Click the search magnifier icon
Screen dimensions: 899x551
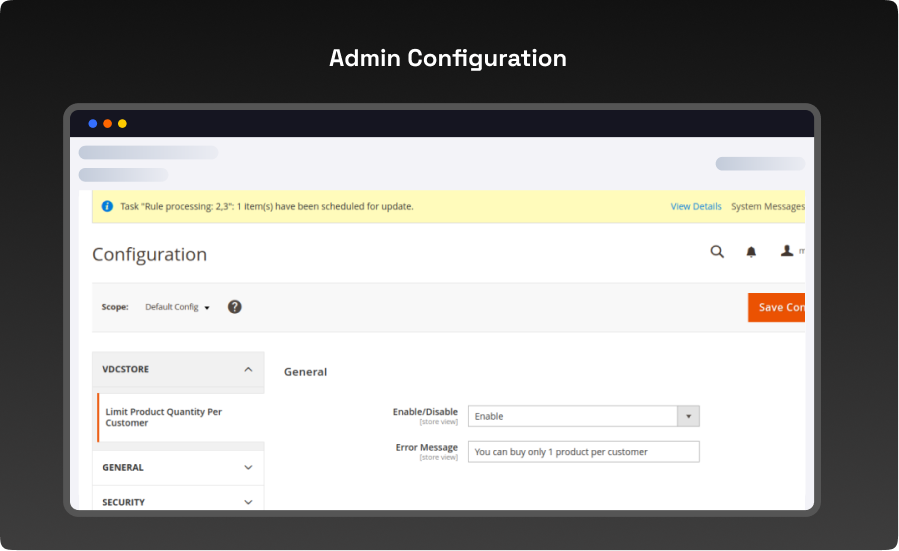tap(717, 252)
